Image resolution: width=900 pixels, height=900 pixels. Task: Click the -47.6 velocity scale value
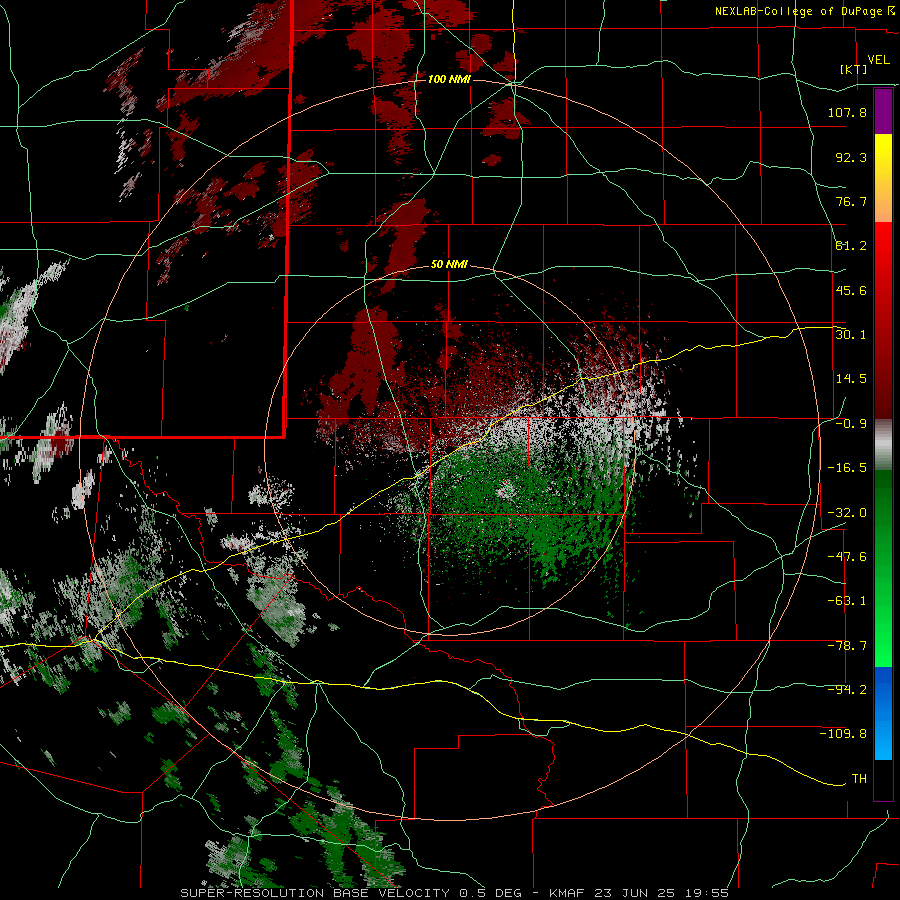point(847,557)
